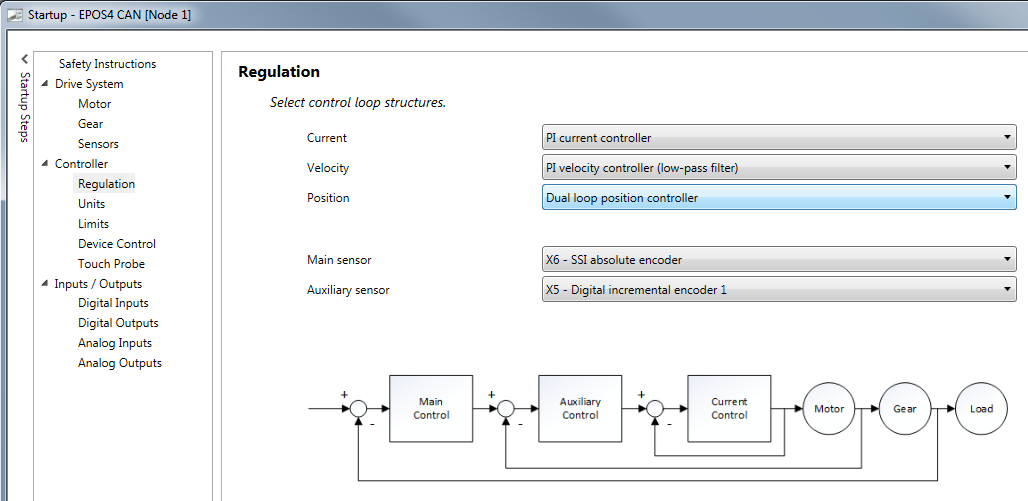Collapse the Drive System tree node

click(45, 84)
